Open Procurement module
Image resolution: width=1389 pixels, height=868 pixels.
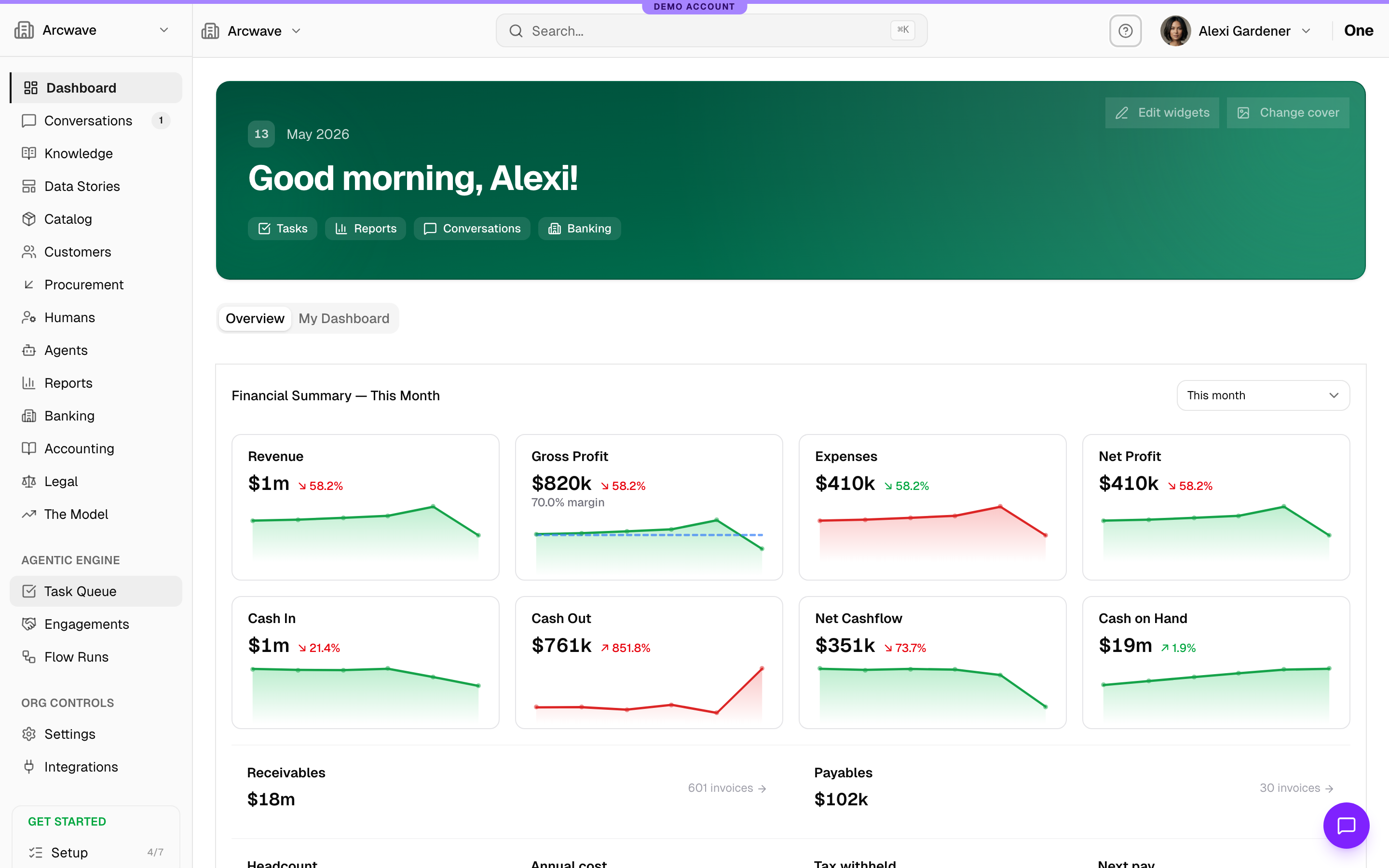click(x=96, y=284)
